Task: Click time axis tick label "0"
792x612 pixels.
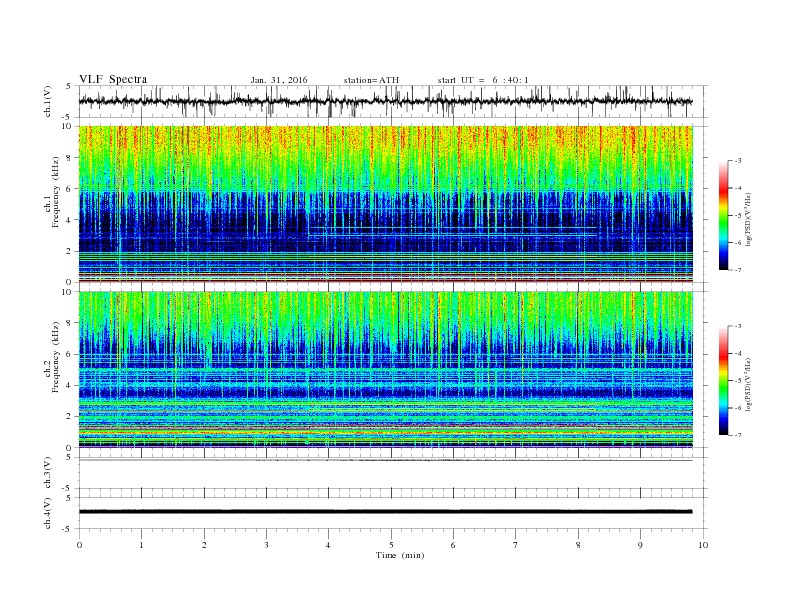Action: point(79,545)
